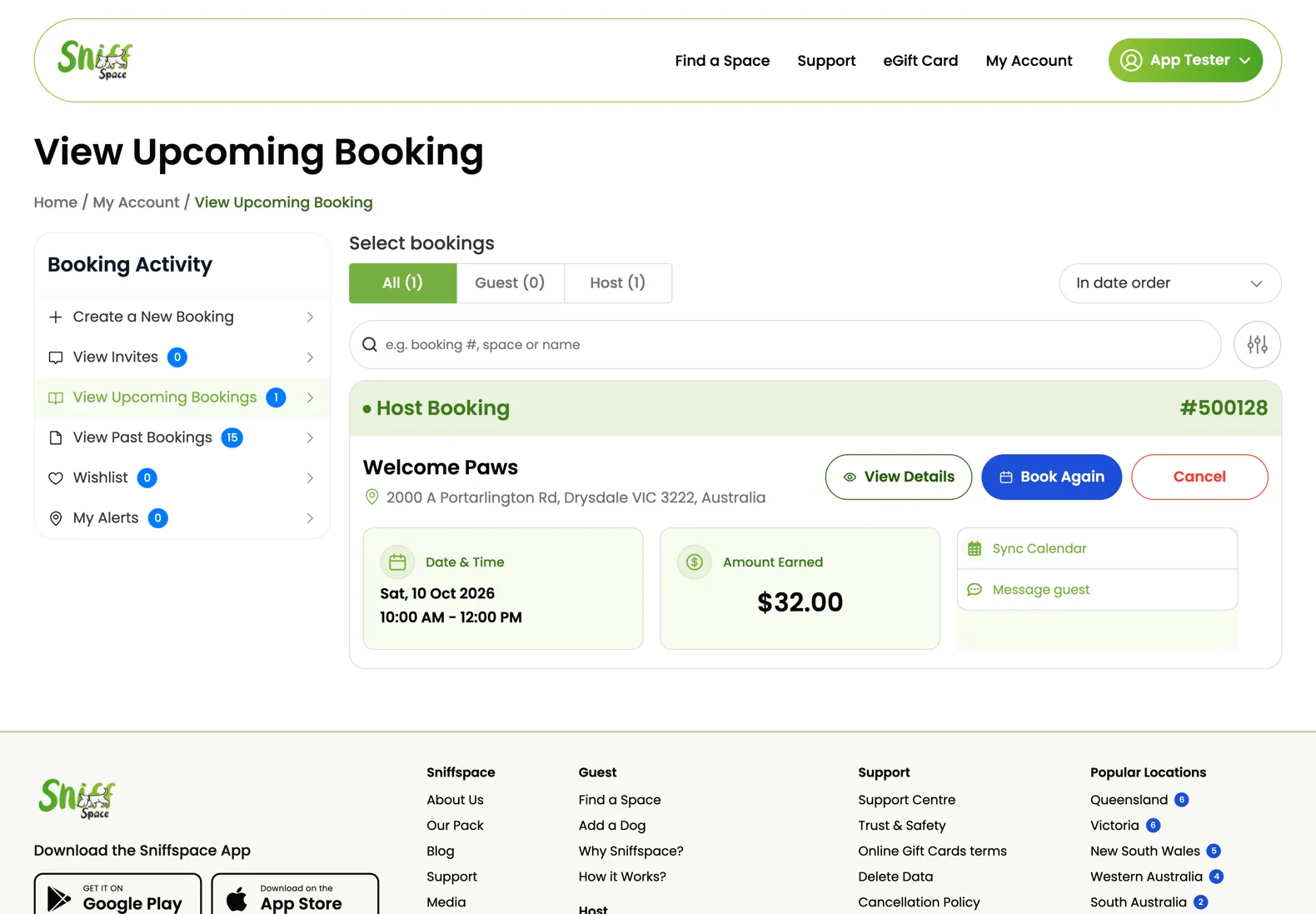Image resolution: width=1316 pixels, height=914 pixels.
Task: Click the Amount Earned dollar icon
Action: point(695,562)
